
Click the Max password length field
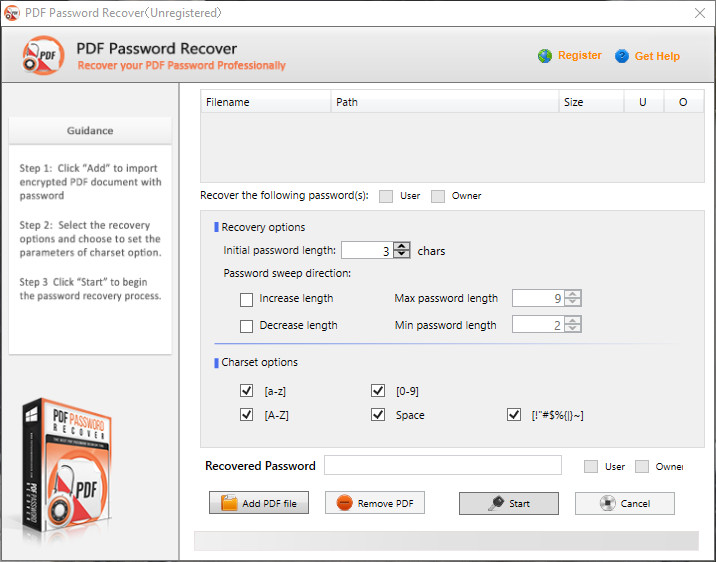[x=538, y=298]
